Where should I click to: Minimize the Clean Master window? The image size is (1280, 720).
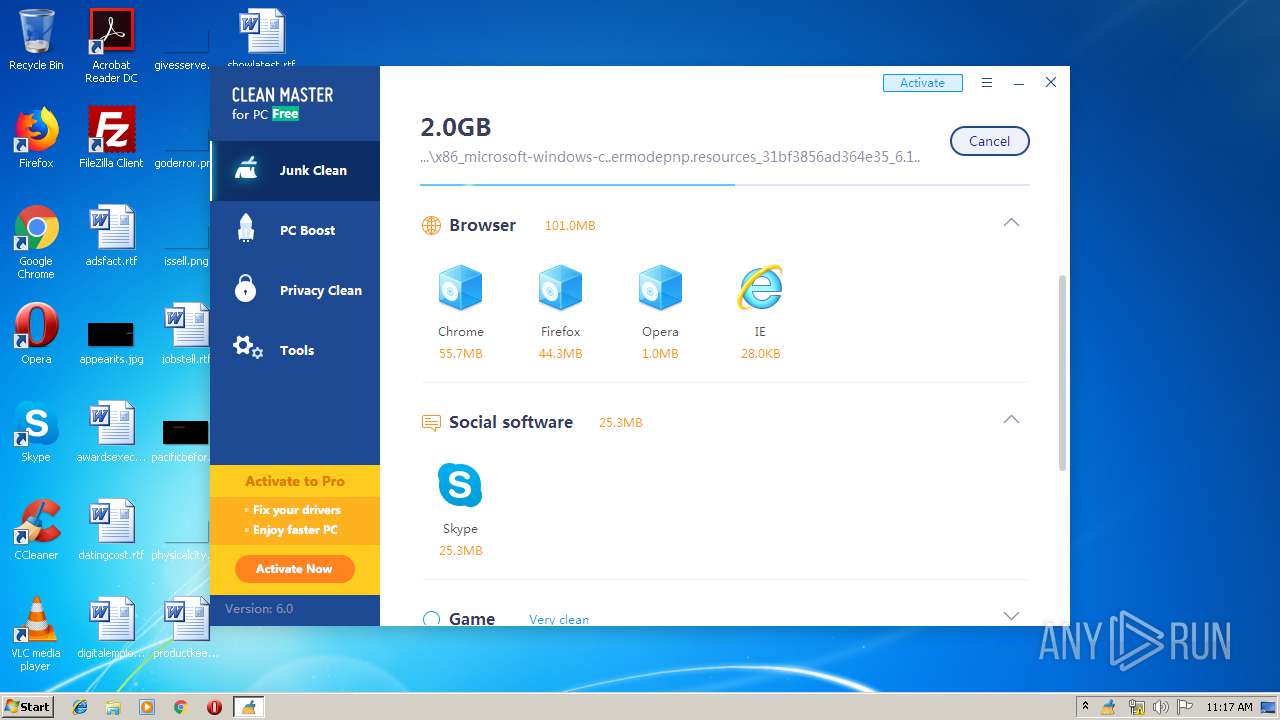(x=1018, y=83)
